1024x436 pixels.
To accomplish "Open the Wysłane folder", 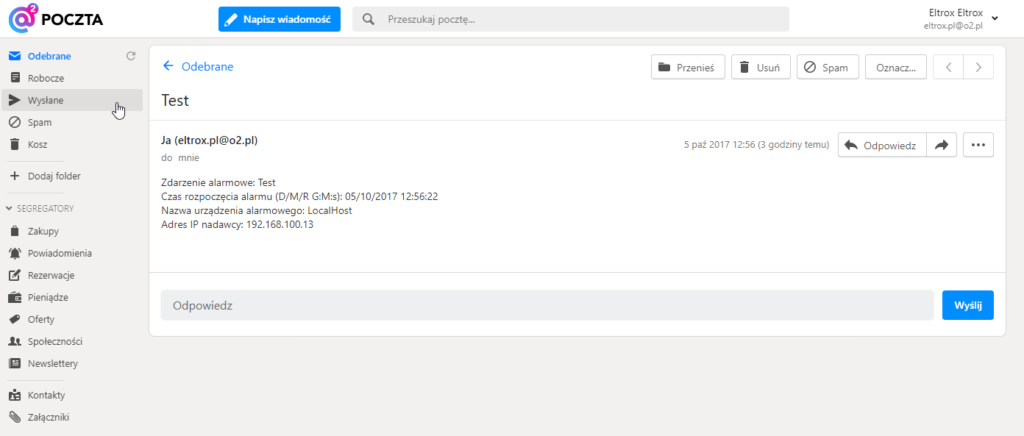I will point(46,100).
